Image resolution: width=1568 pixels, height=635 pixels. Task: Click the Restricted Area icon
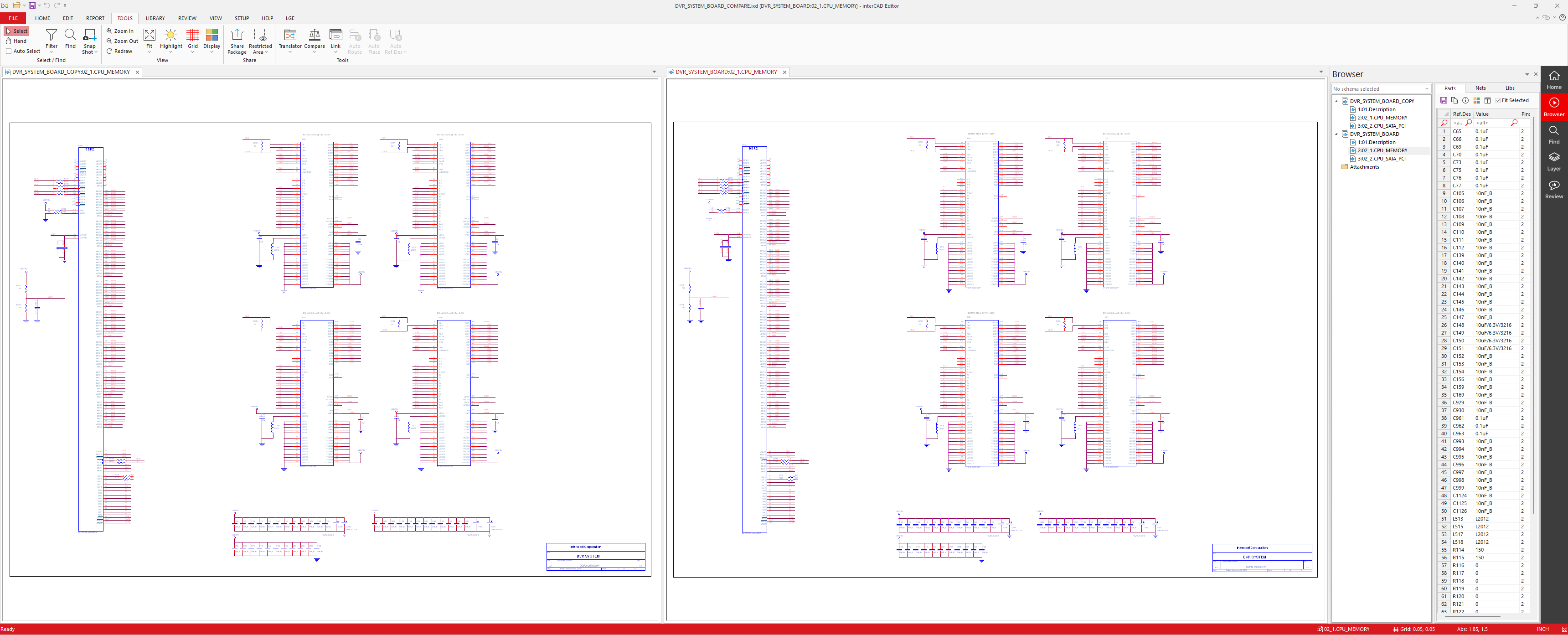(x=260, y=35)
